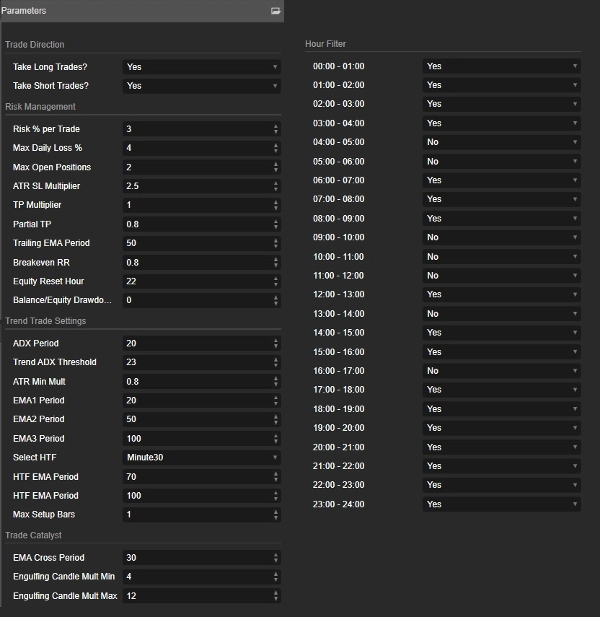Click the Hour Filter section heading
600x617 pixels.
325,44
